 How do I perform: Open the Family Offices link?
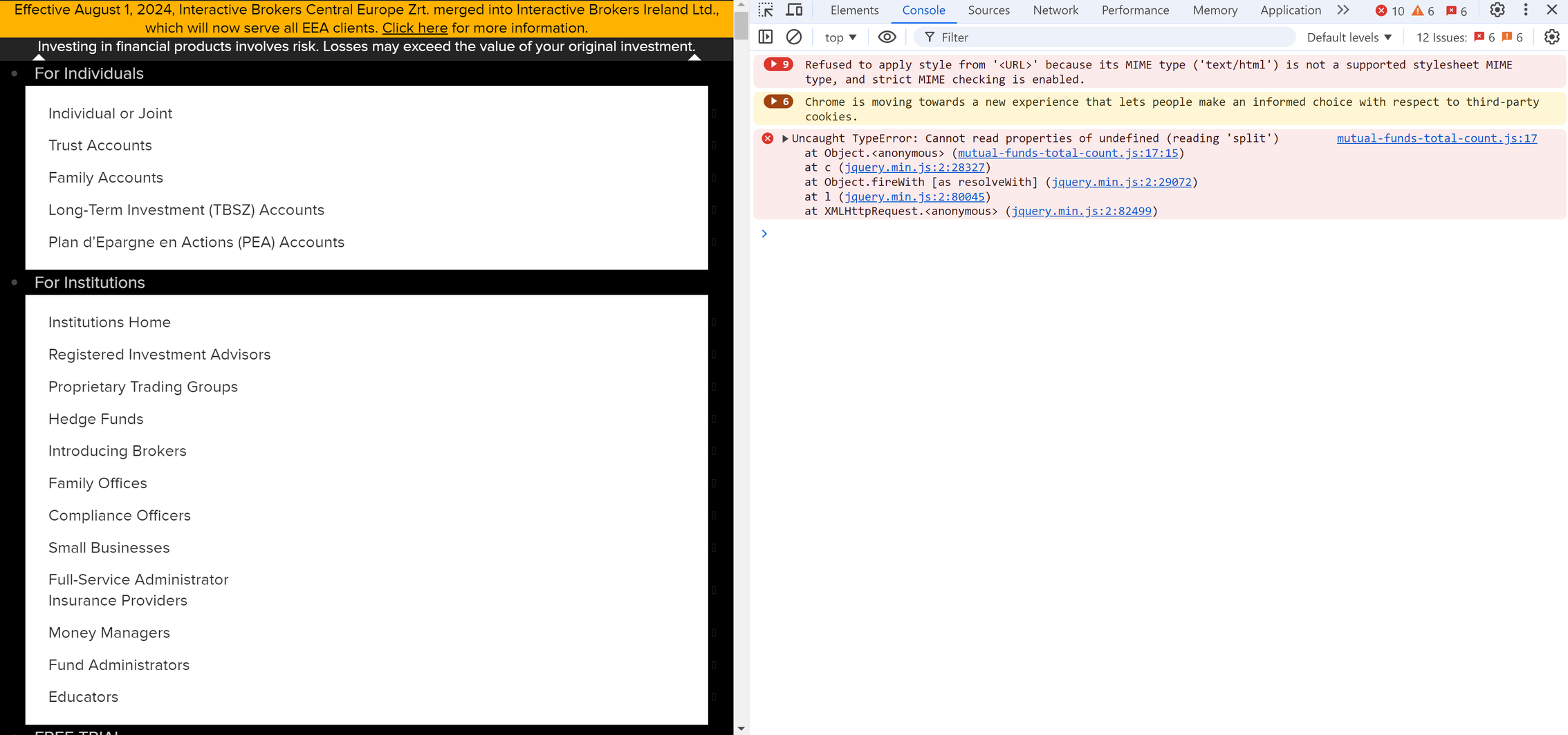[x=98, y=483]
